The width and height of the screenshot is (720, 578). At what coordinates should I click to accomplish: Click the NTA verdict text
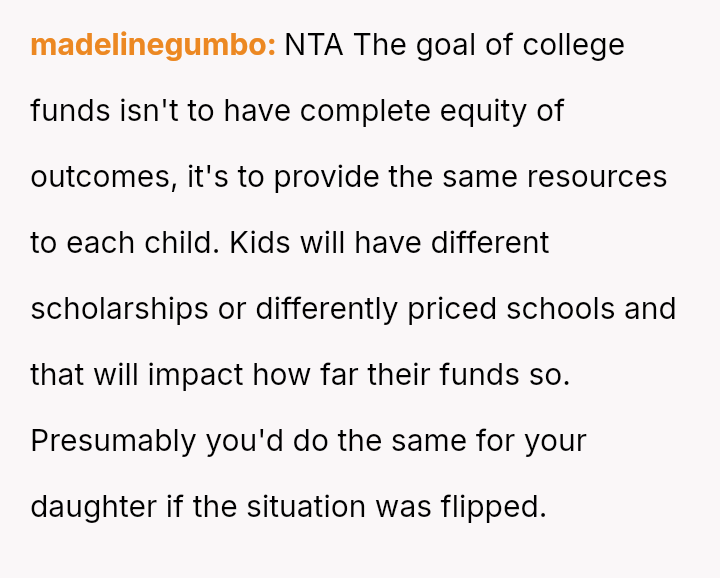click(313, 45)
